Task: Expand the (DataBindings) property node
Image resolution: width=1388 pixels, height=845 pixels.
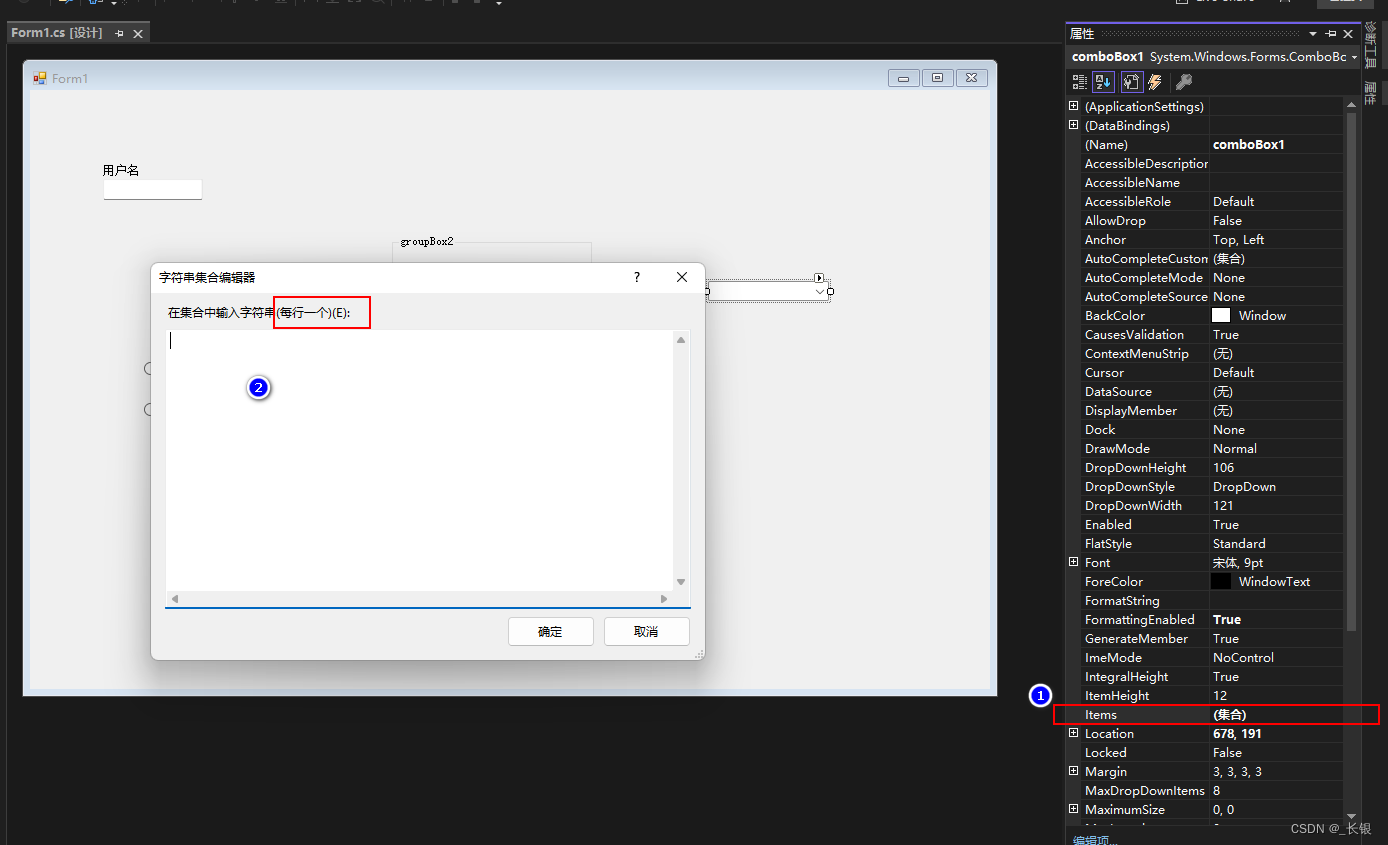Action: (x=1074, y=125)
